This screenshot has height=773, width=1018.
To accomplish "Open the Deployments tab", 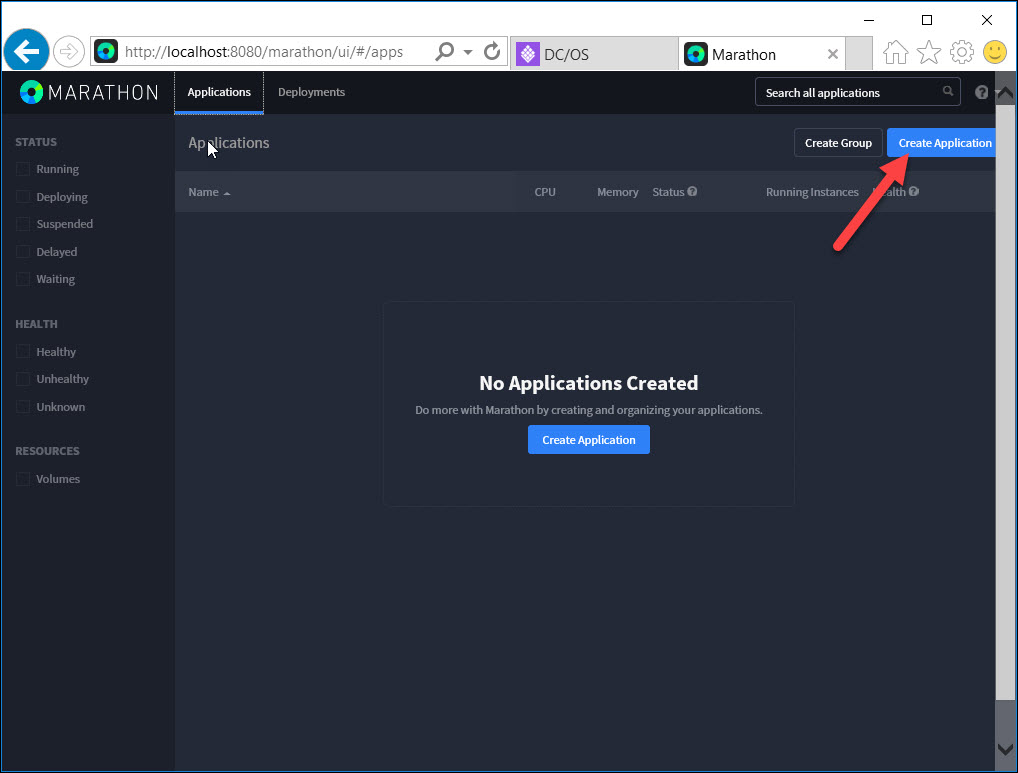I will point(311,92).
